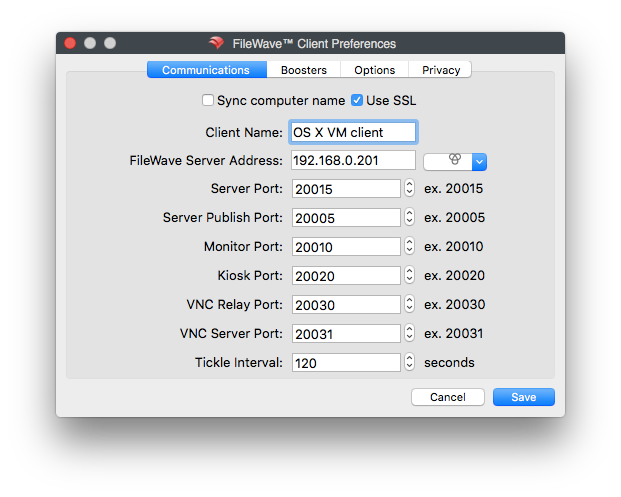Click the Kiosk Port stepper arrows
Screen dimensions: 621x497
click(410, 275)
